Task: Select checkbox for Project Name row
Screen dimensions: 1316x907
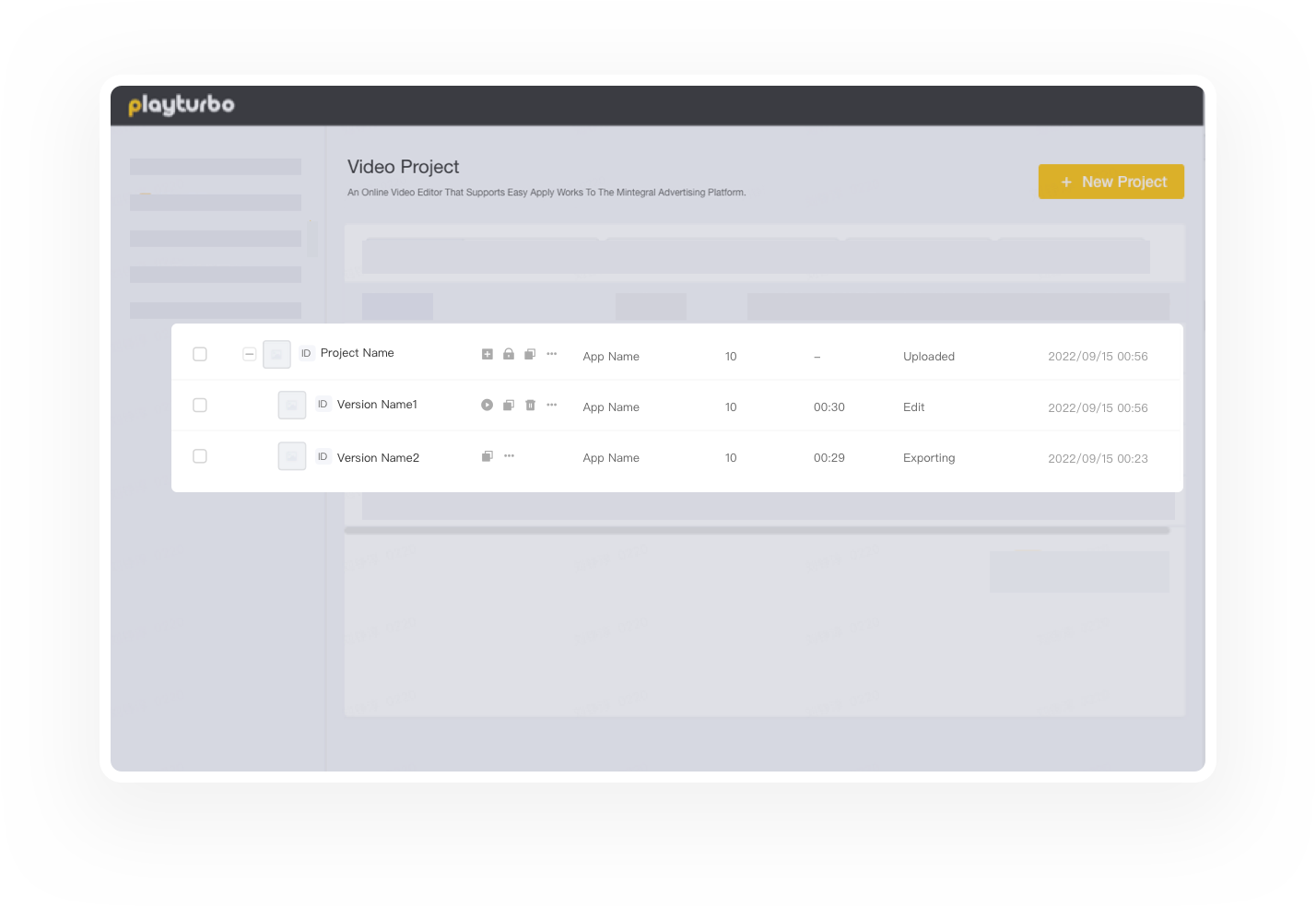Action: [x=200, y=354]
